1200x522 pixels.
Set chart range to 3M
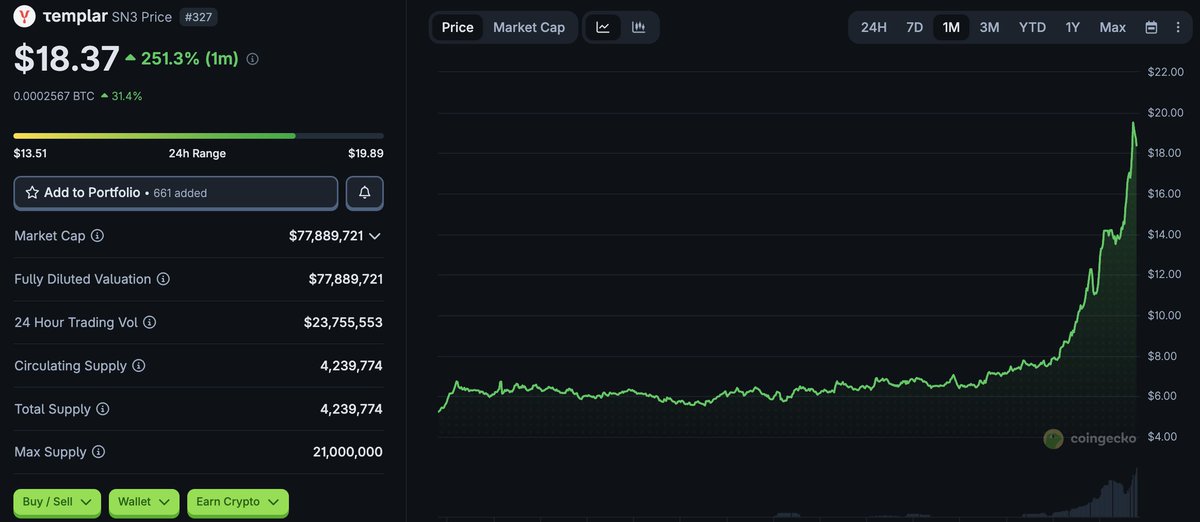pyautogui.click(x=989, y=27)
